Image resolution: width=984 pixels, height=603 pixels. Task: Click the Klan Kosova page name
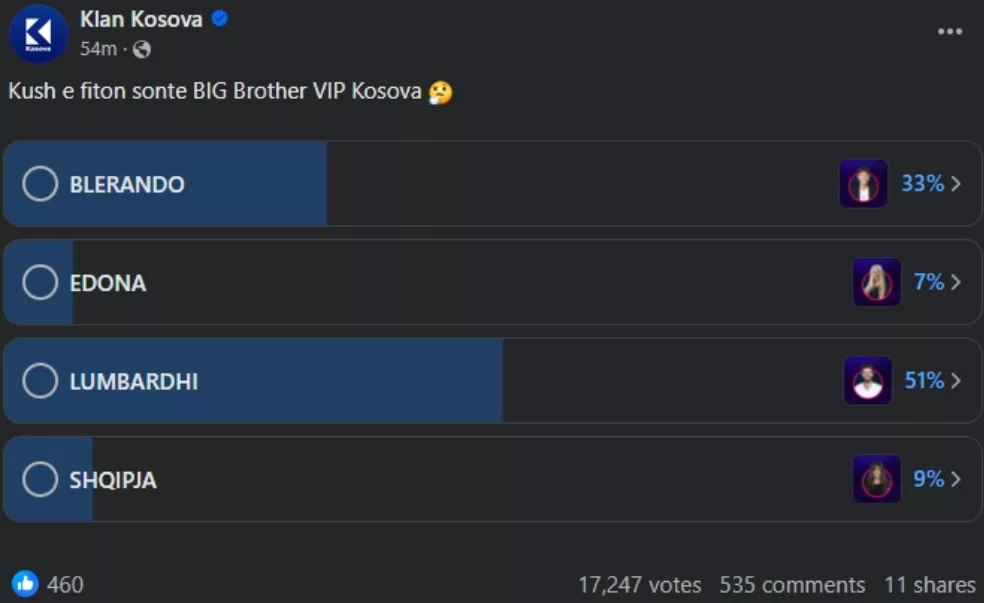tap(141, 19)
